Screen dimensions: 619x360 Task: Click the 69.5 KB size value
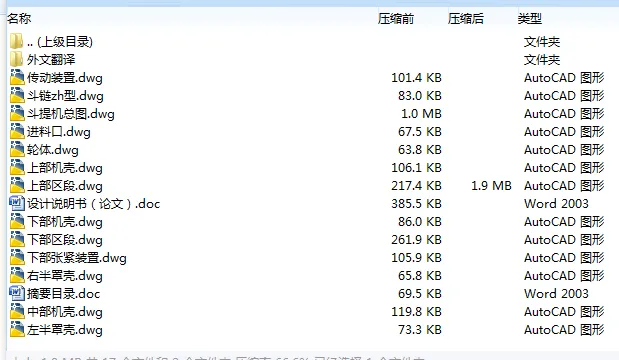(x=420, y=294)
